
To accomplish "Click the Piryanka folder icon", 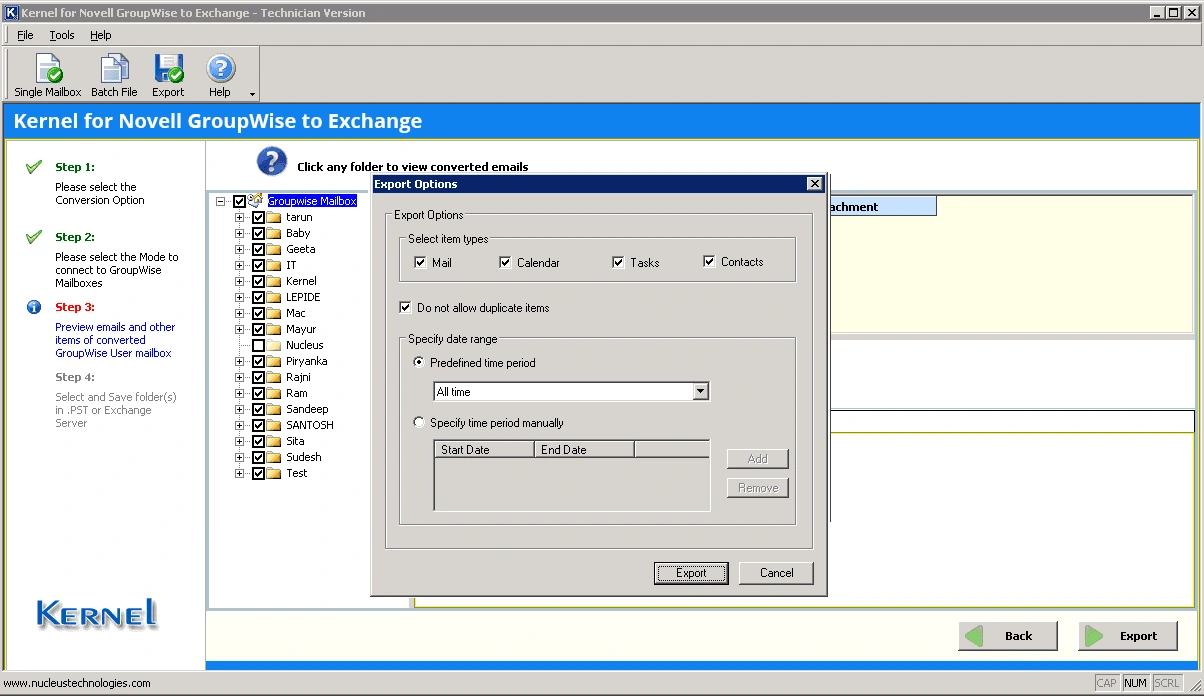I will pyautogui.click(x=274, y=361).
